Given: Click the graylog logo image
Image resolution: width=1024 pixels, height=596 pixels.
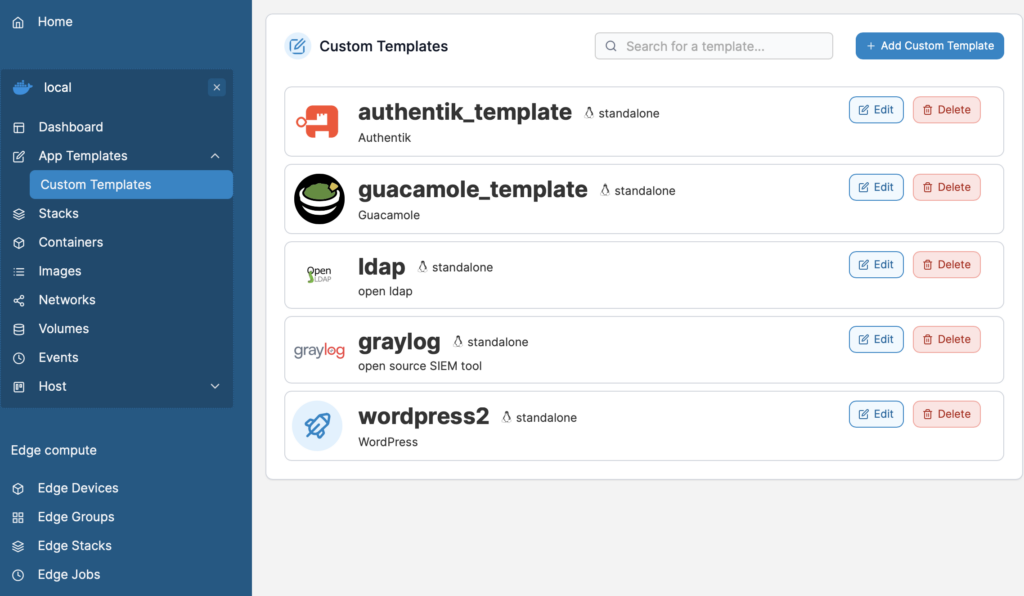Looking at the screenshot, I should [319, 351].
